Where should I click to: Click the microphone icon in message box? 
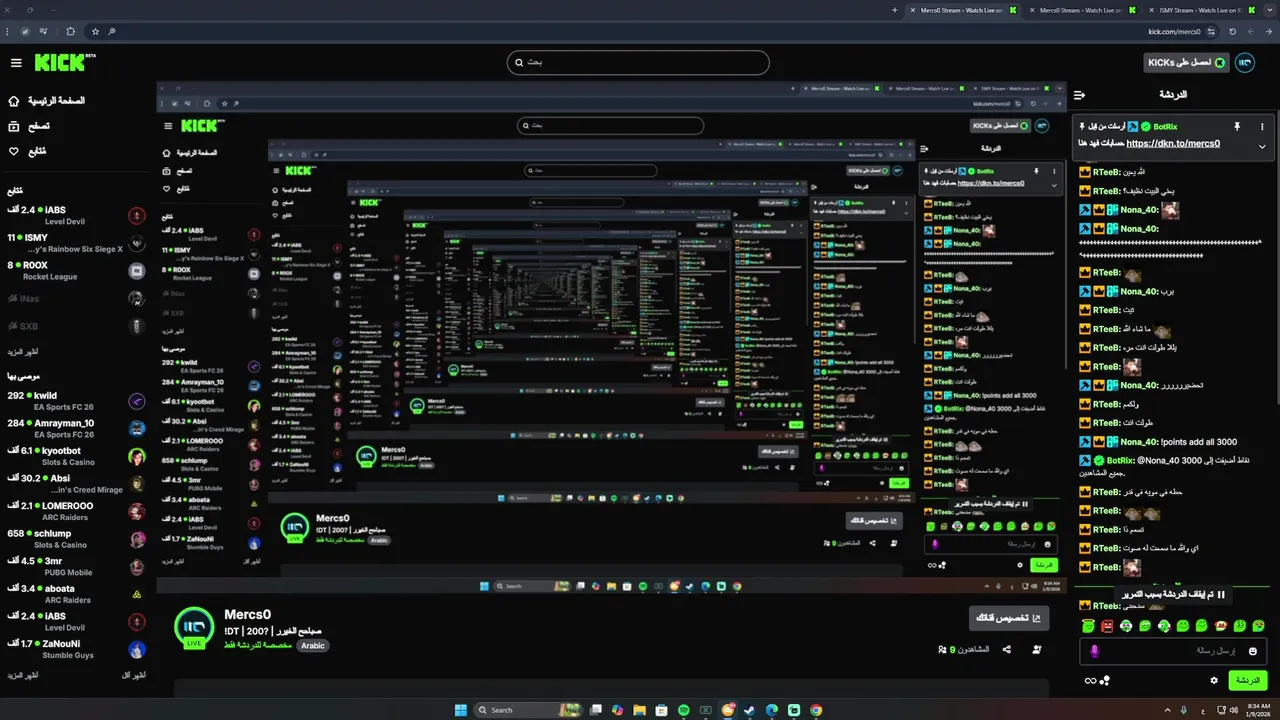point(1094,651)
